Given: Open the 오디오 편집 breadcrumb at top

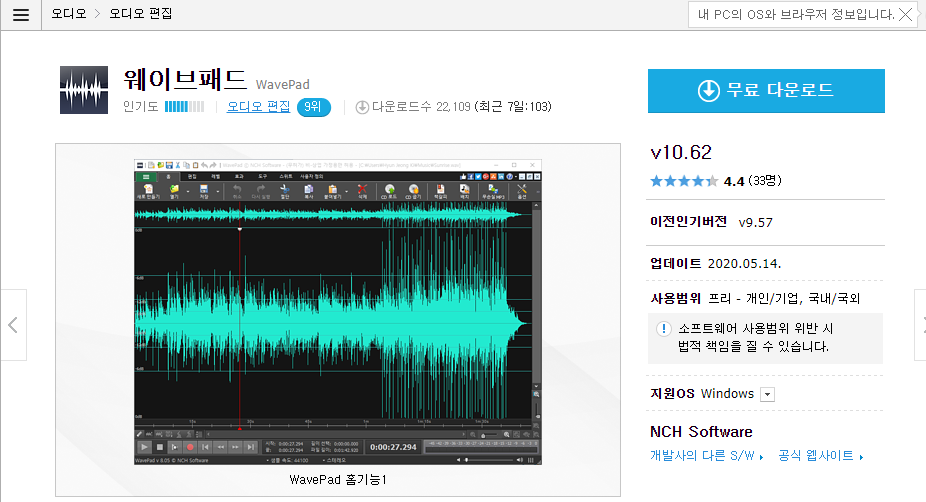Looking at the screenshot, I should (x=141, y=14).
